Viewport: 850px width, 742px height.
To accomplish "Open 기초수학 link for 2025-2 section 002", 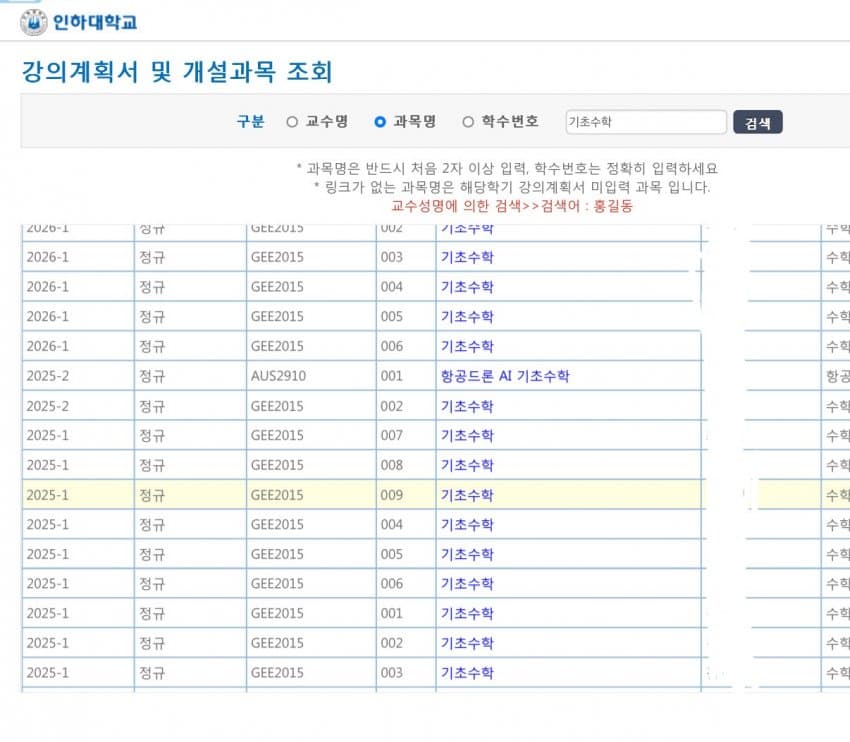I will click(467, 406).
